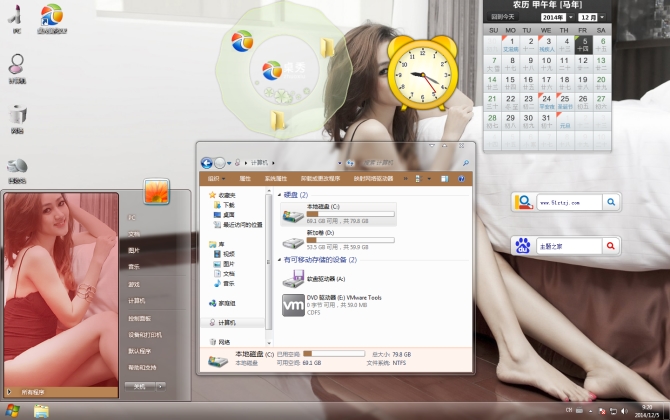Select the floppy drive (A:) icon
The image size is (670, 420).
click(293, 279)
